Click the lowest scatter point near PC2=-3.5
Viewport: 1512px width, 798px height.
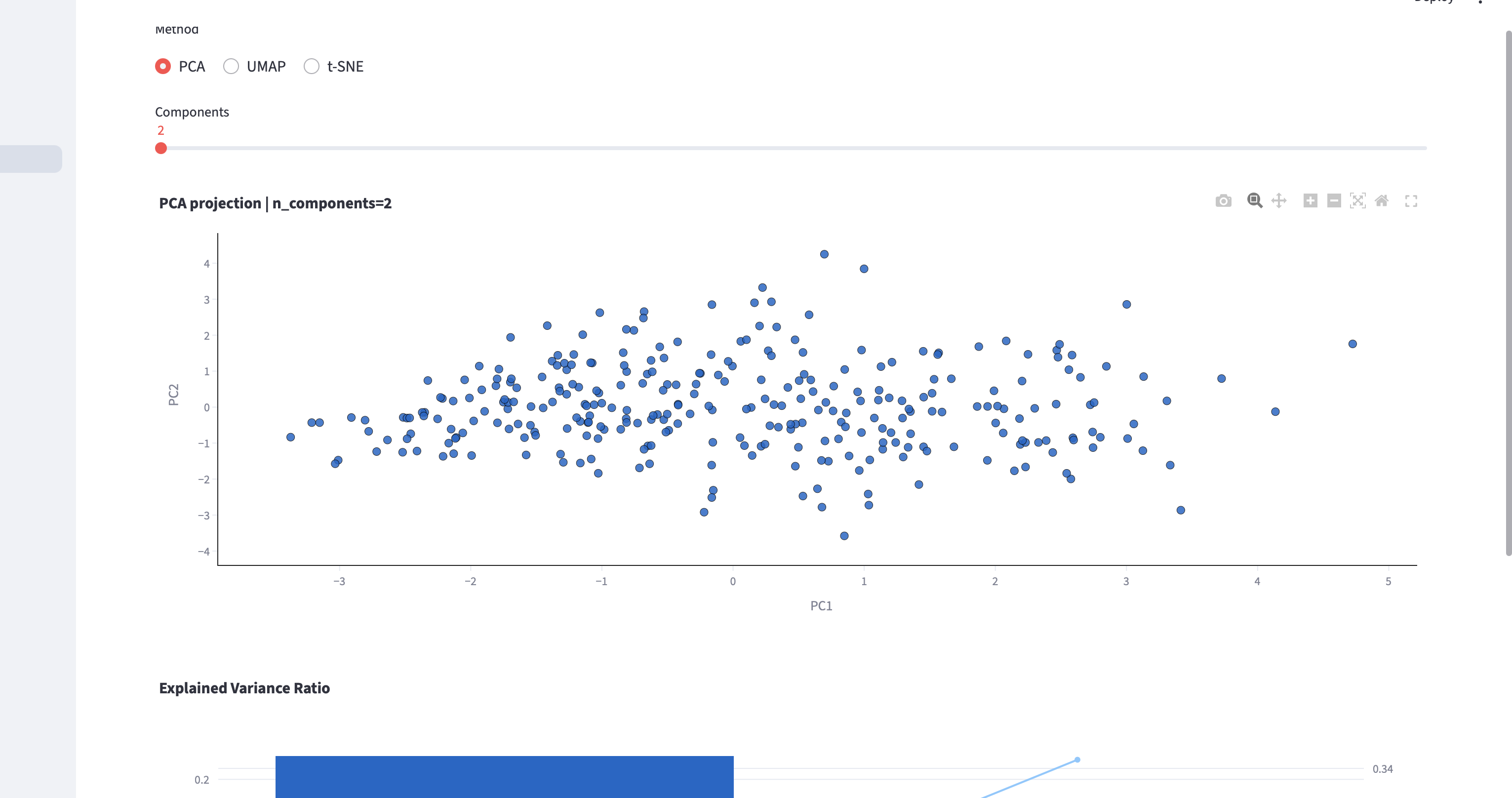844,536
